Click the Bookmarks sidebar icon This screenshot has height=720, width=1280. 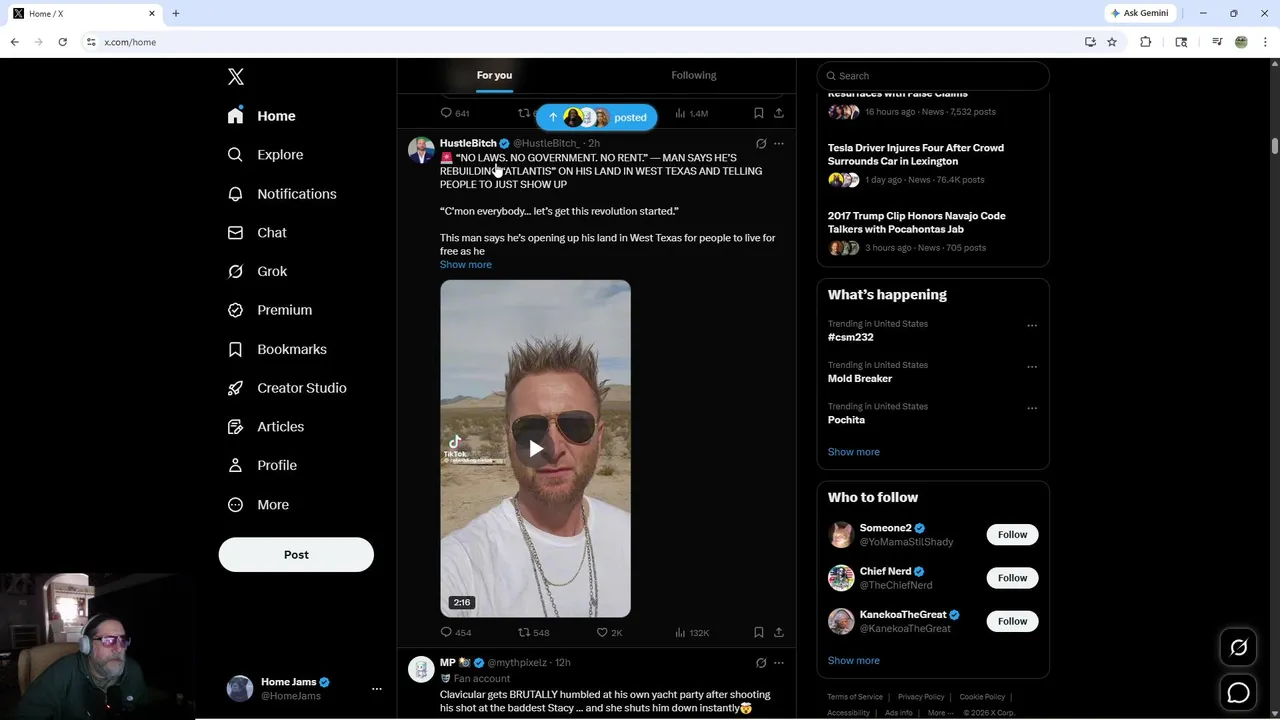point(236,349)
